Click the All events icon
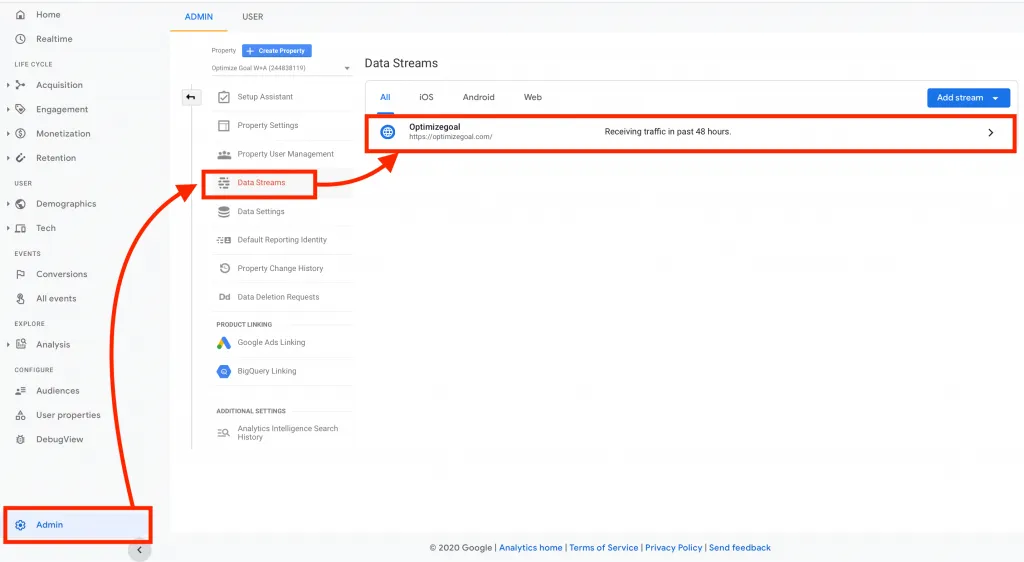1024x562 pixels. (x=20, y=298)
